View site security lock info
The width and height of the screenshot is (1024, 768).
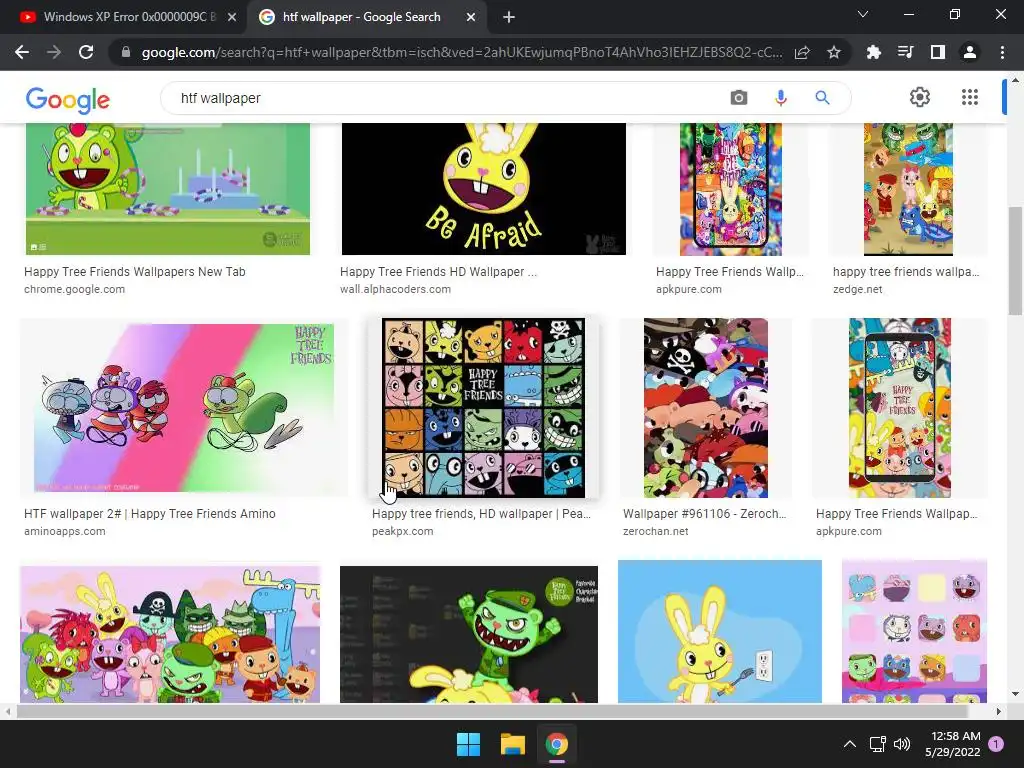click(126, 52)
